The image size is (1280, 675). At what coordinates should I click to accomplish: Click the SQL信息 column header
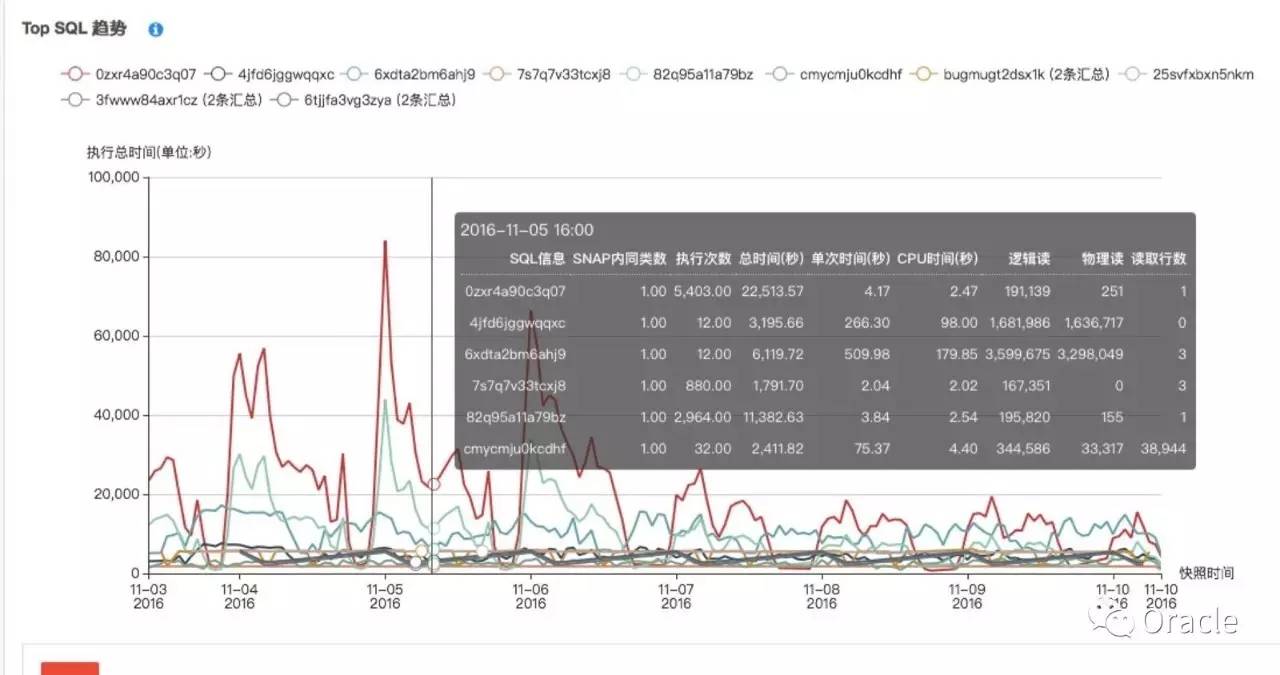tap(537, 258)
